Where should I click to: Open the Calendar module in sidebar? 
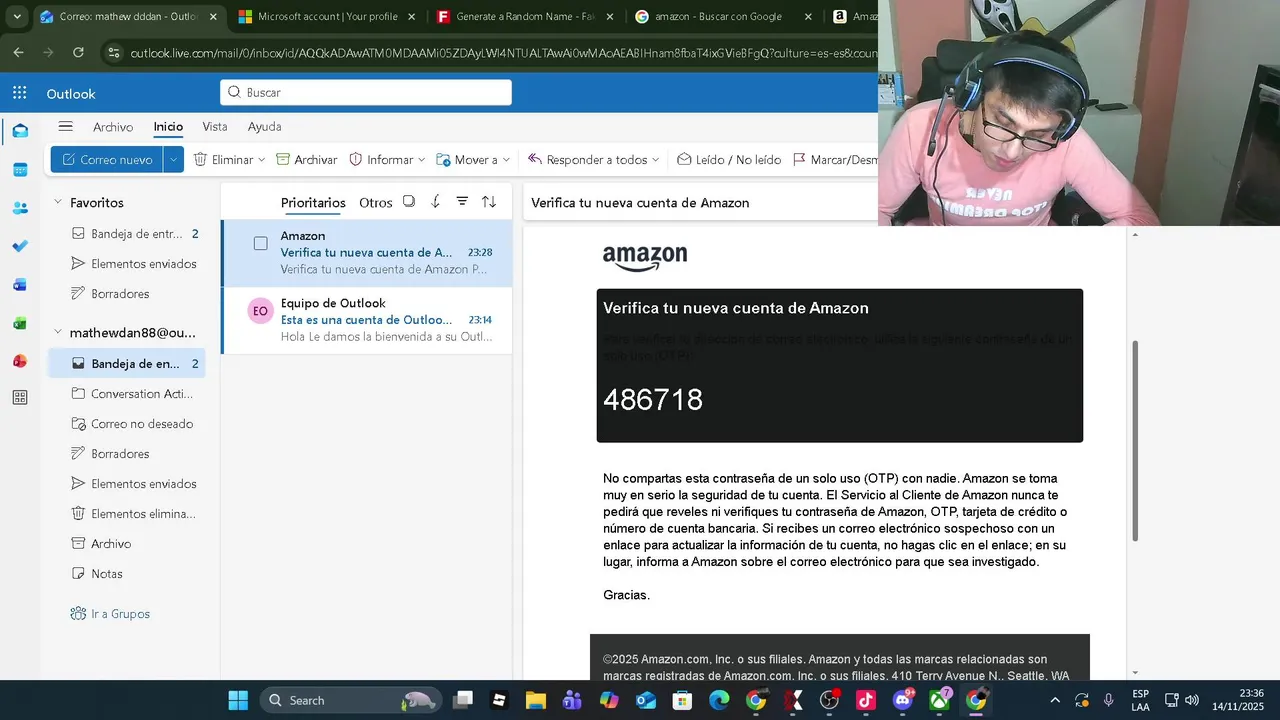tap(20, 170)
